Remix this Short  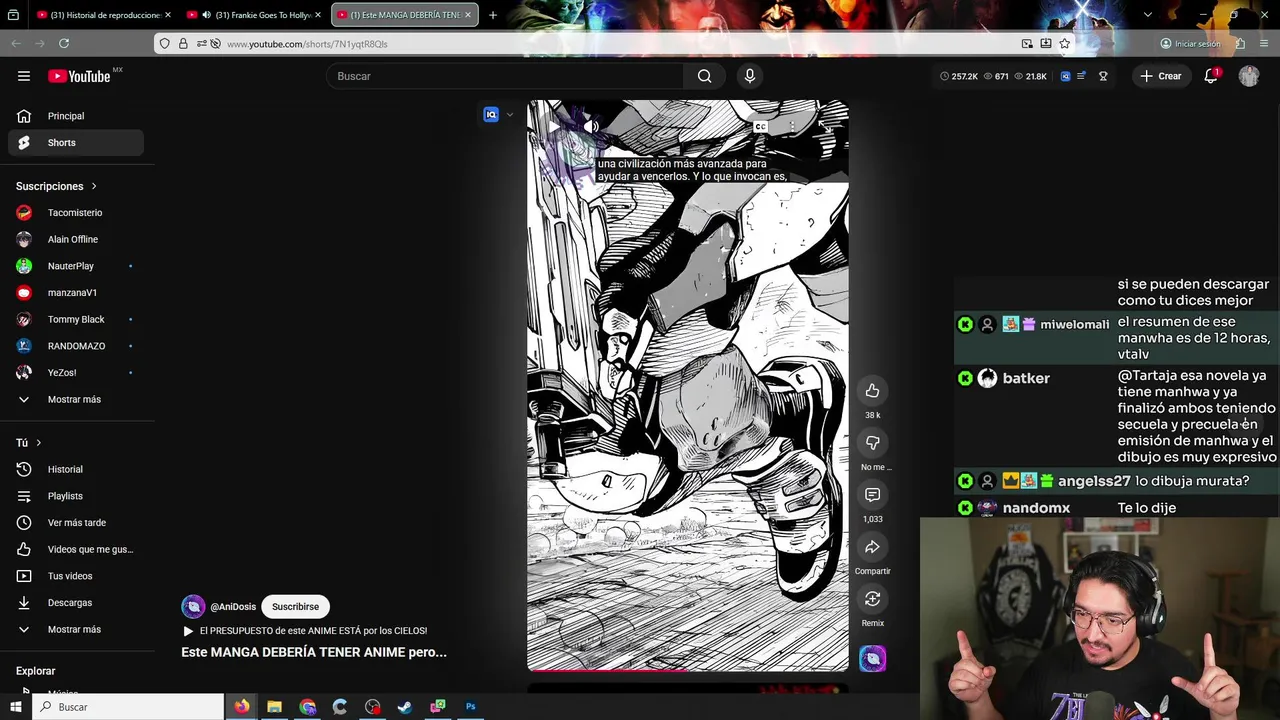click(873, 599)
